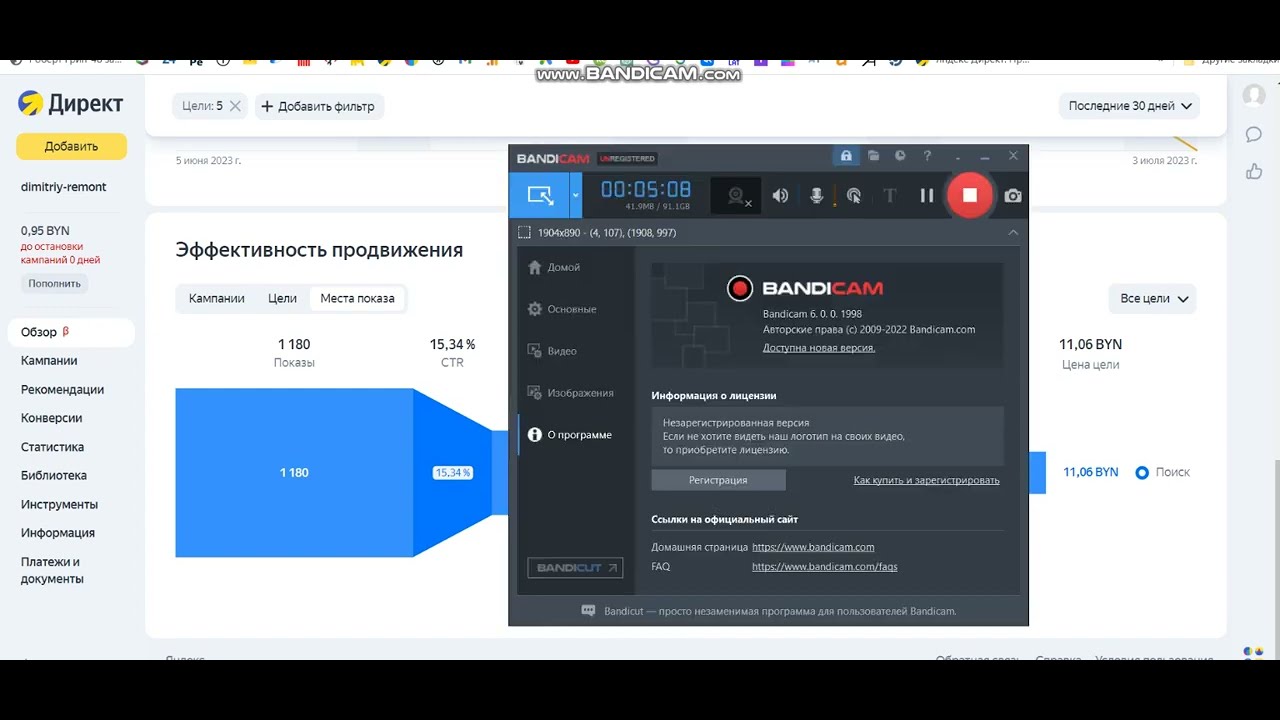Toggle the webcam overlay icon in Bandicam
1280x720 pixels.
737,196
